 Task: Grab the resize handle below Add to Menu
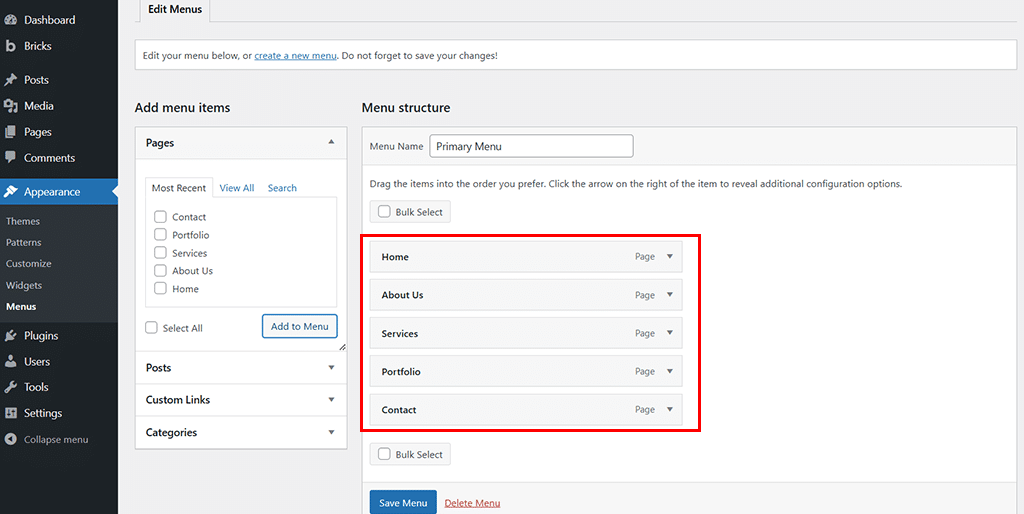pos(342,347)
